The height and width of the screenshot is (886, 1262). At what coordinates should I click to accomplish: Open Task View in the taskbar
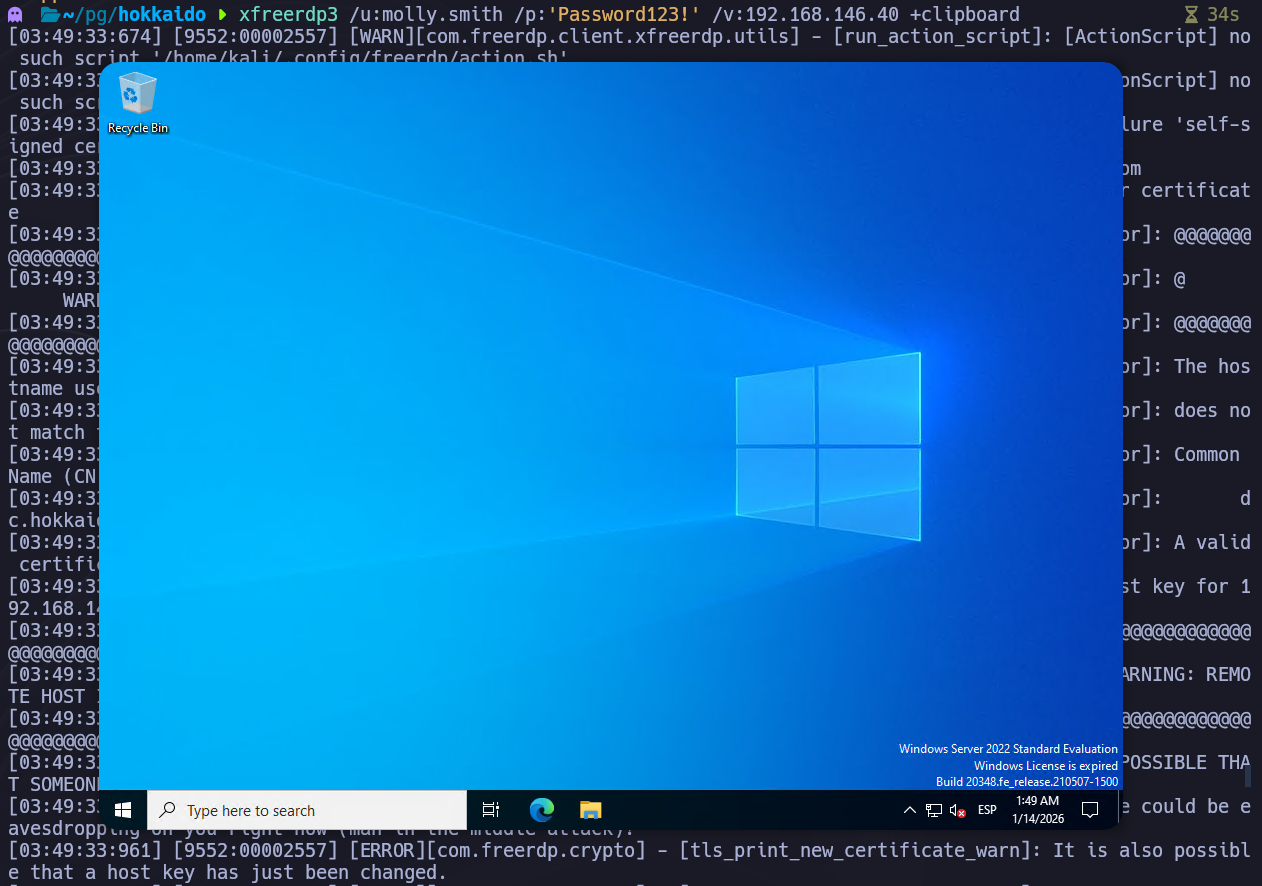point(490,810)
